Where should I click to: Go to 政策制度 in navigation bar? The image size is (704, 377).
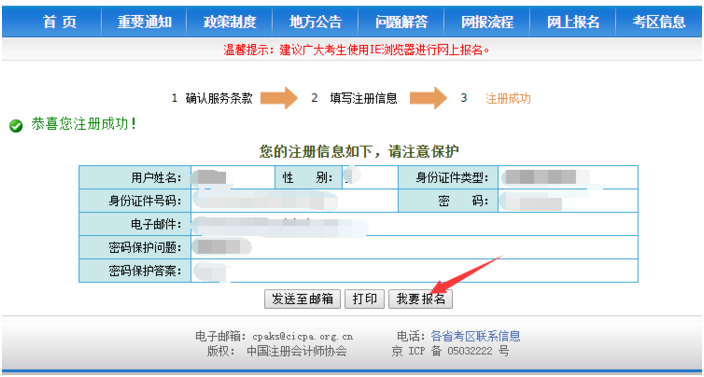point(230,22)
